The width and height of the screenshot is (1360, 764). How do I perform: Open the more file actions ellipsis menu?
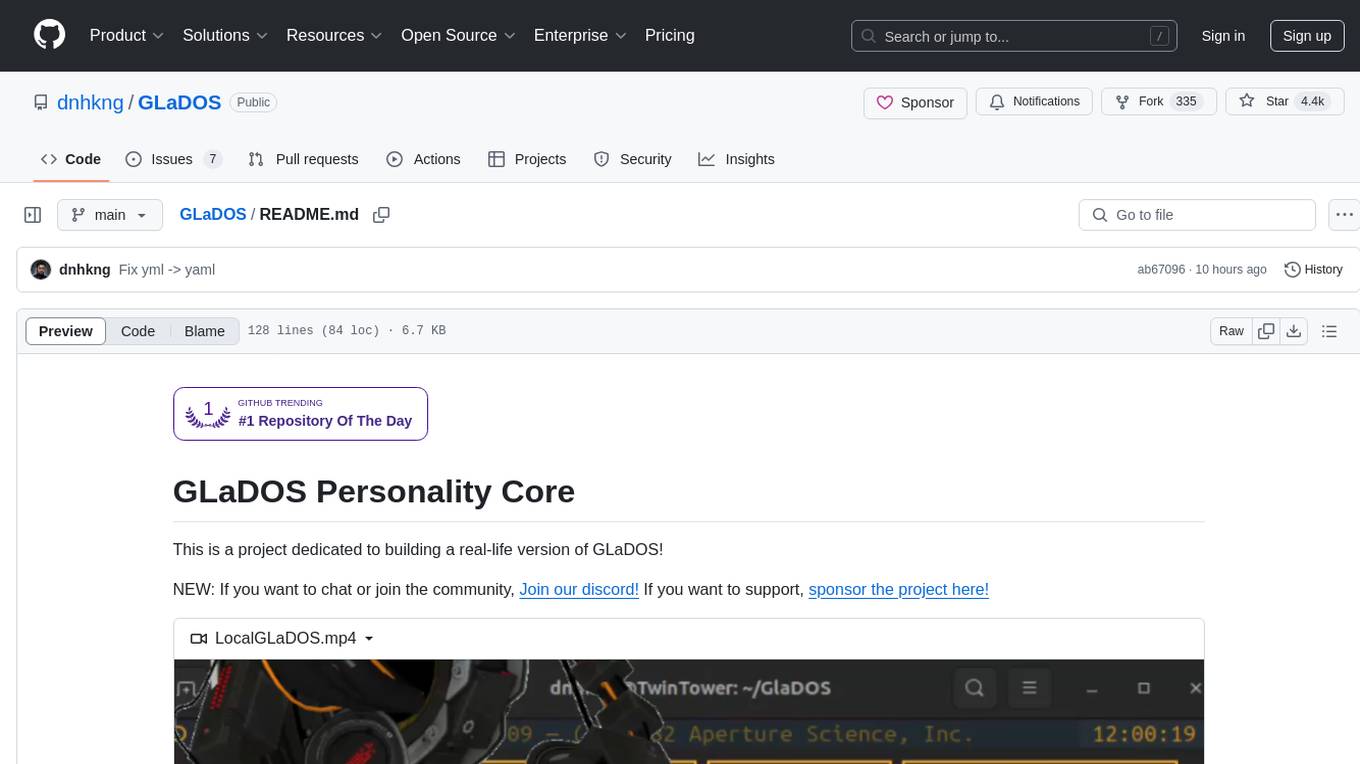(x=1344, y=215)
